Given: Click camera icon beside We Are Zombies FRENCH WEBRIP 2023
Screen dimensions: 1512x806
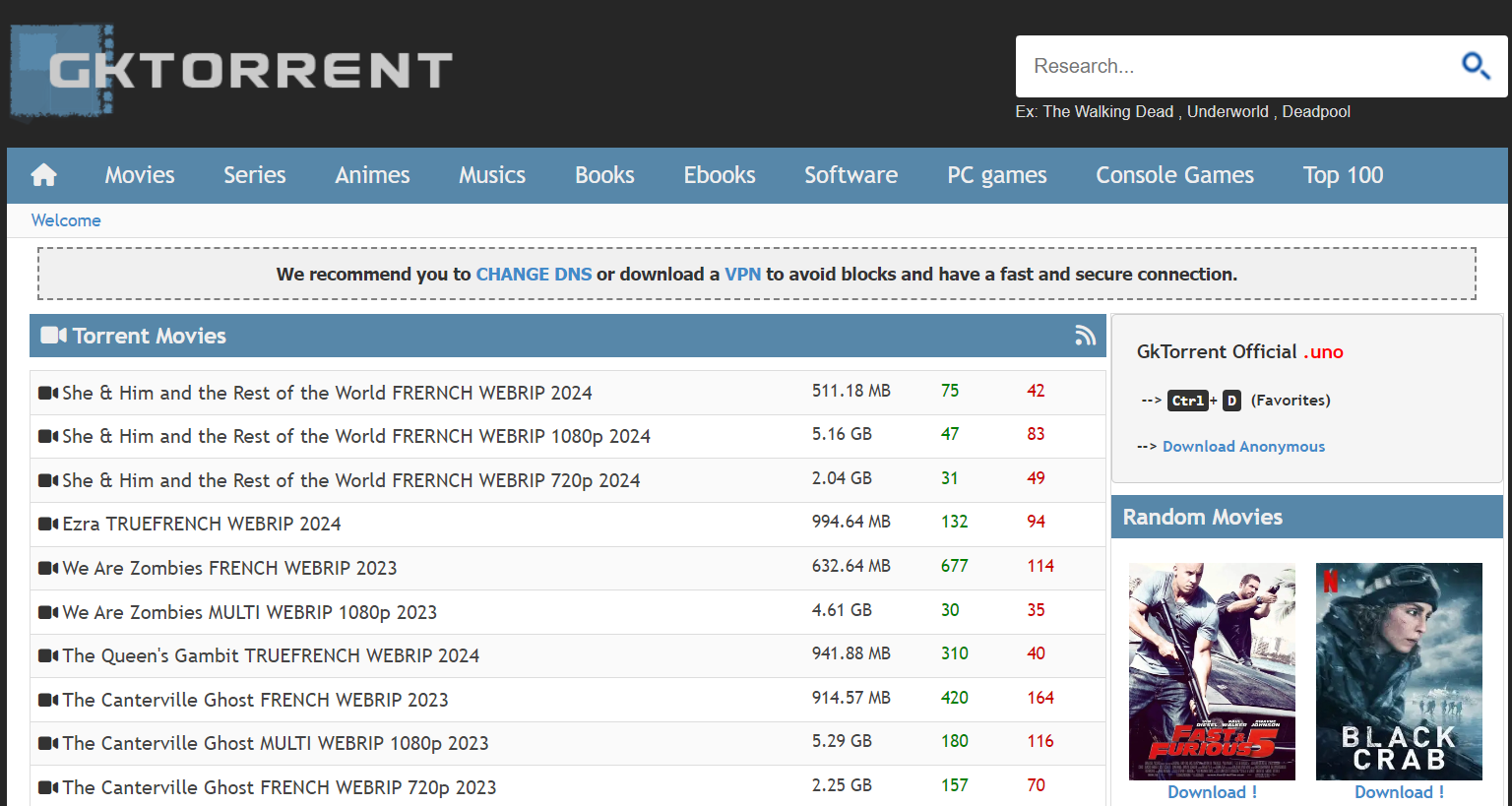Looking at the screenshot, I should tap(48, 568).
